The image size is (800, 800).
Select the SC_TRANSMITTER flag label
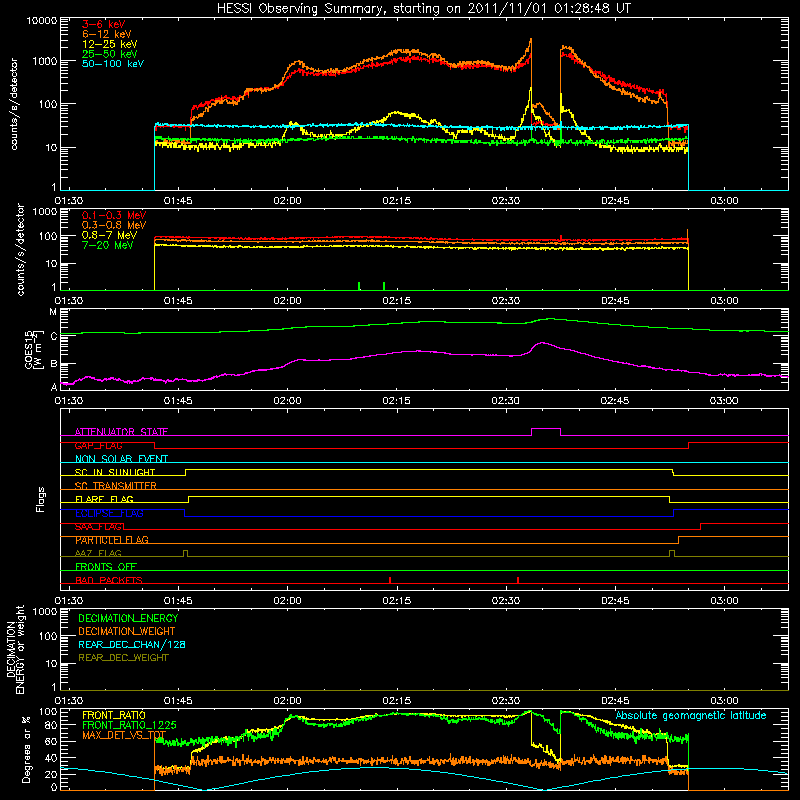[115, 486]
